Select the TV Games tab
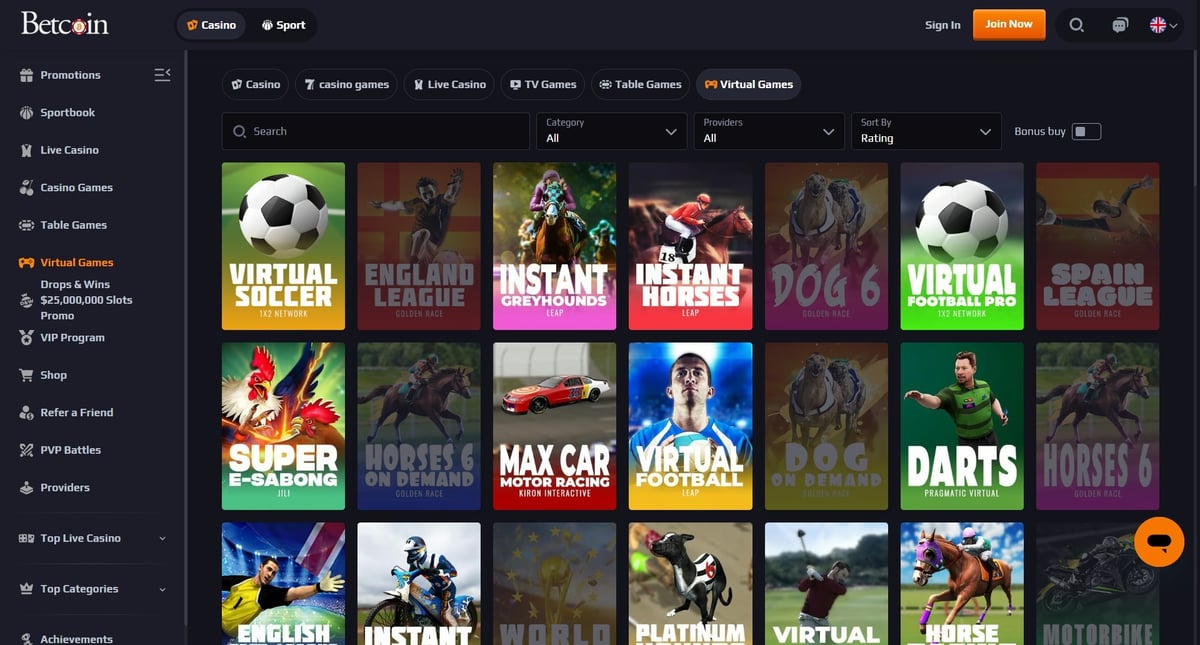Image resolution: width=1200 pixels, height=645 pixels. coord(542,84)
